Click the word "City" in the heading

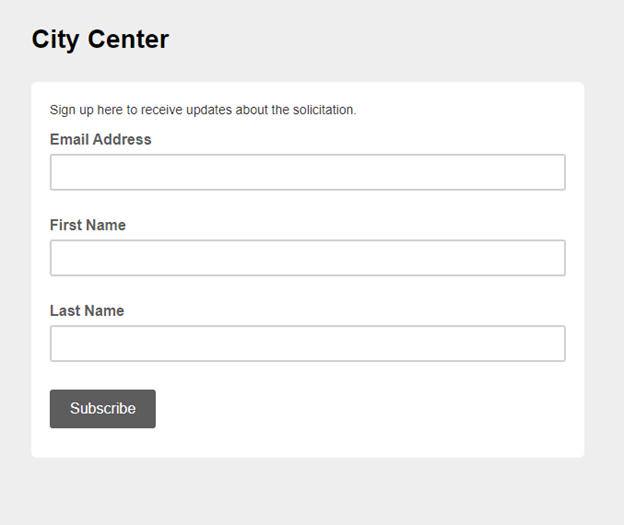pyautogui.click(x=55, y=39)
